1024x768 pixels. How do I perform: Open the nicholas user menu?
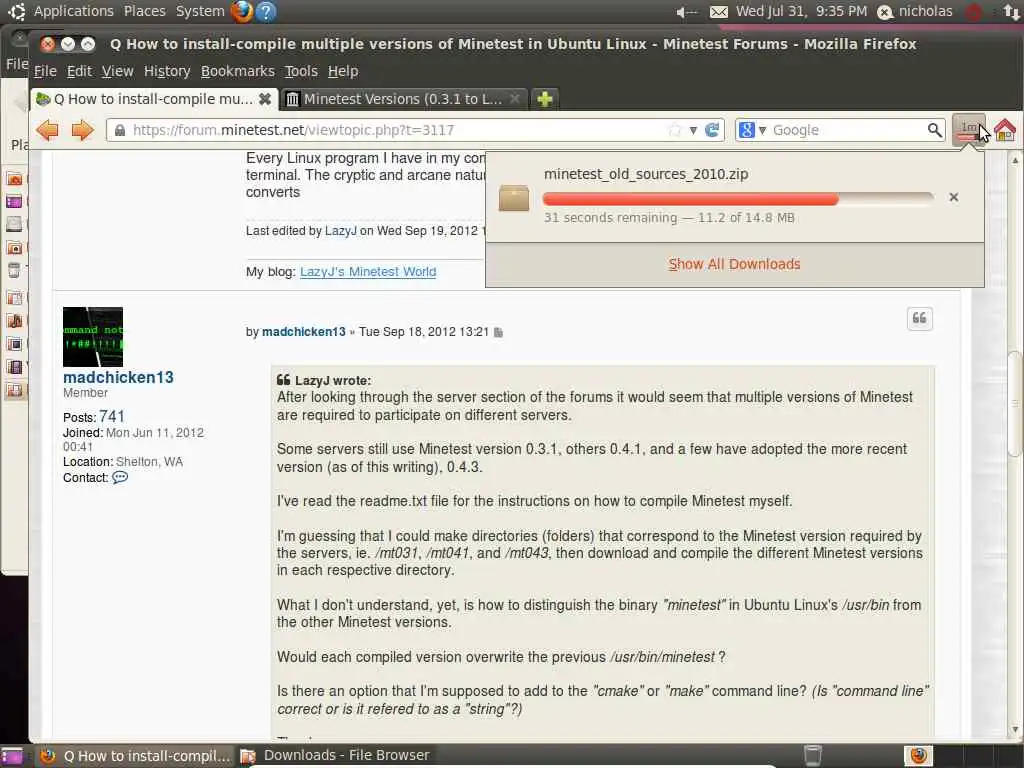tap(915, 11)
